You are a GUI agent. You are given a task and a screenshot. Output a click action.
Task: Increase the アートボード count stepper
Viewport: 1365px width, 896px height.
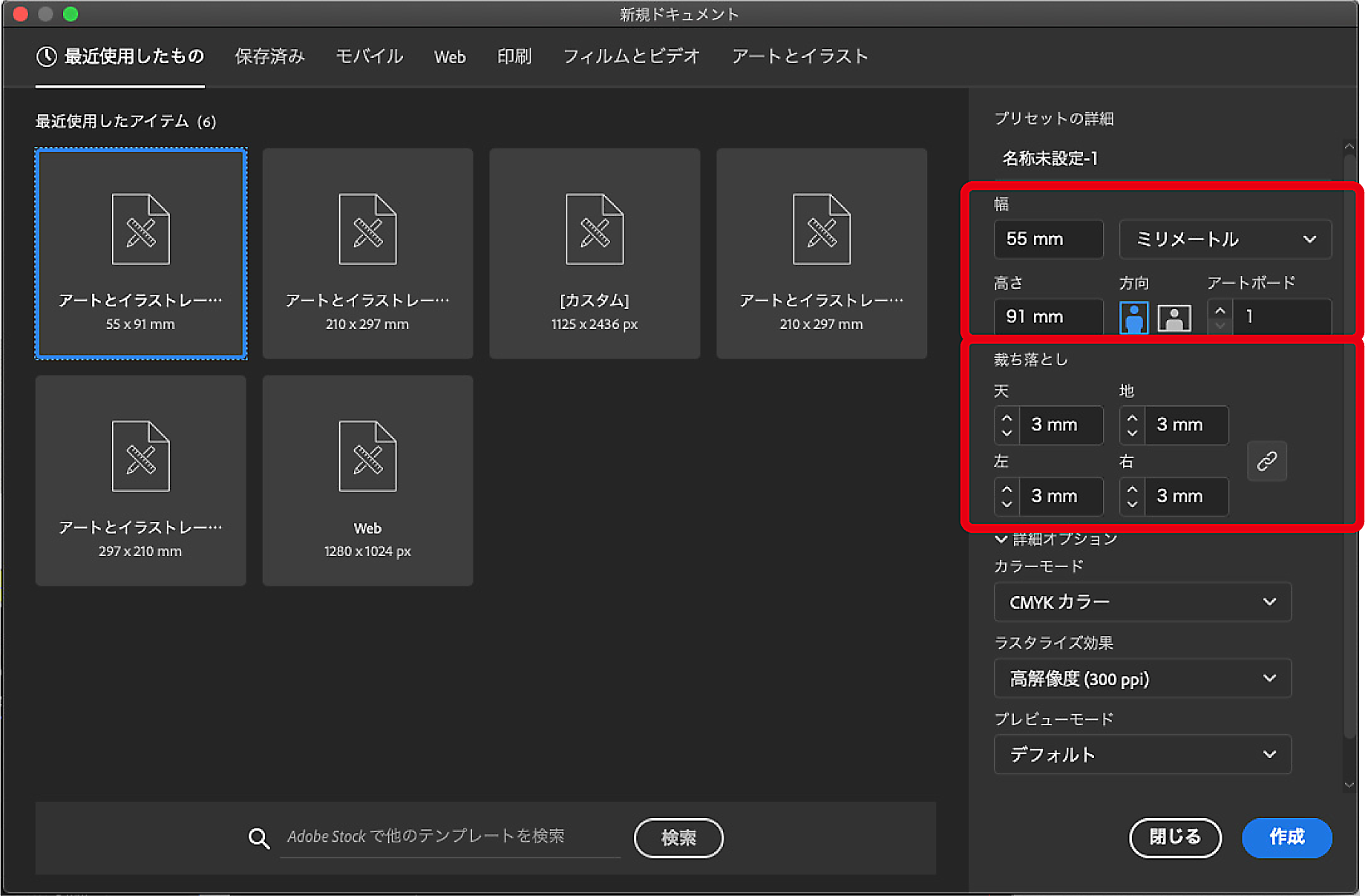[1220, 310]
